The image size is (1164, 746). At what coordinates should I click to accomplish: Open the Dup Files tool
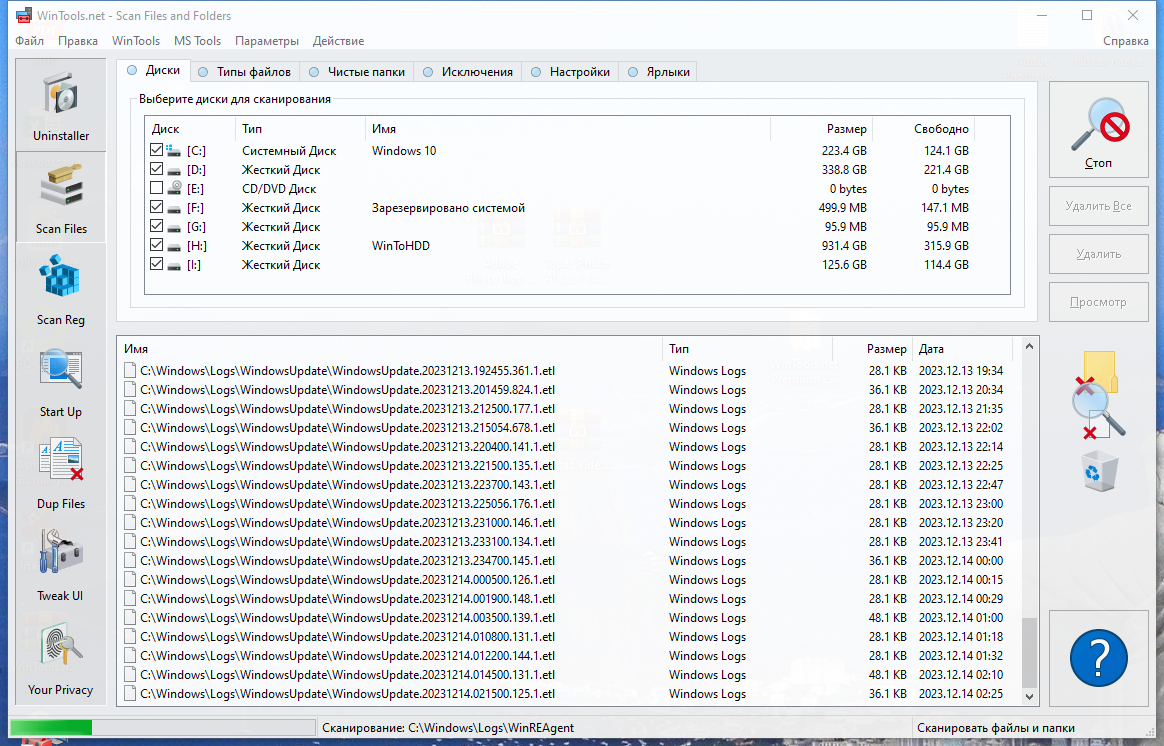pyautogui.click(x=61, y=474)
